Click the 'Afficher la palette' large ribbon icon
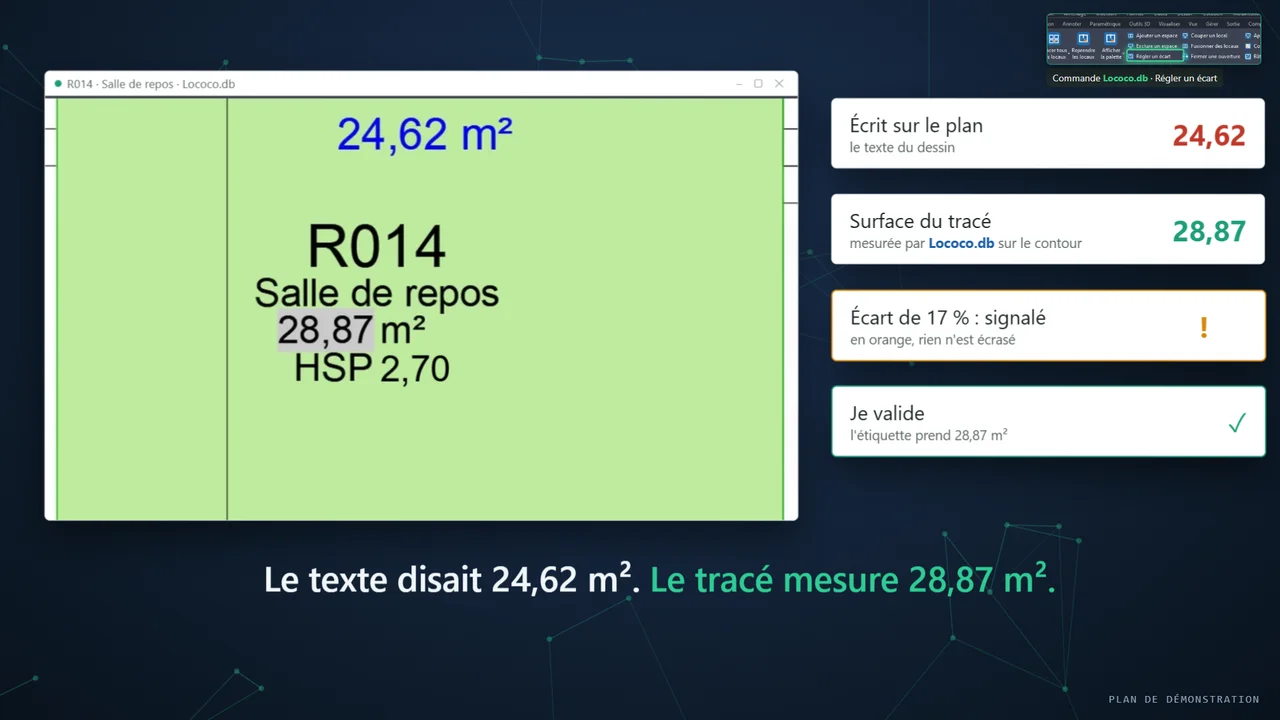The height and width of the screenshot is (720, 1280). [1111, 38]
